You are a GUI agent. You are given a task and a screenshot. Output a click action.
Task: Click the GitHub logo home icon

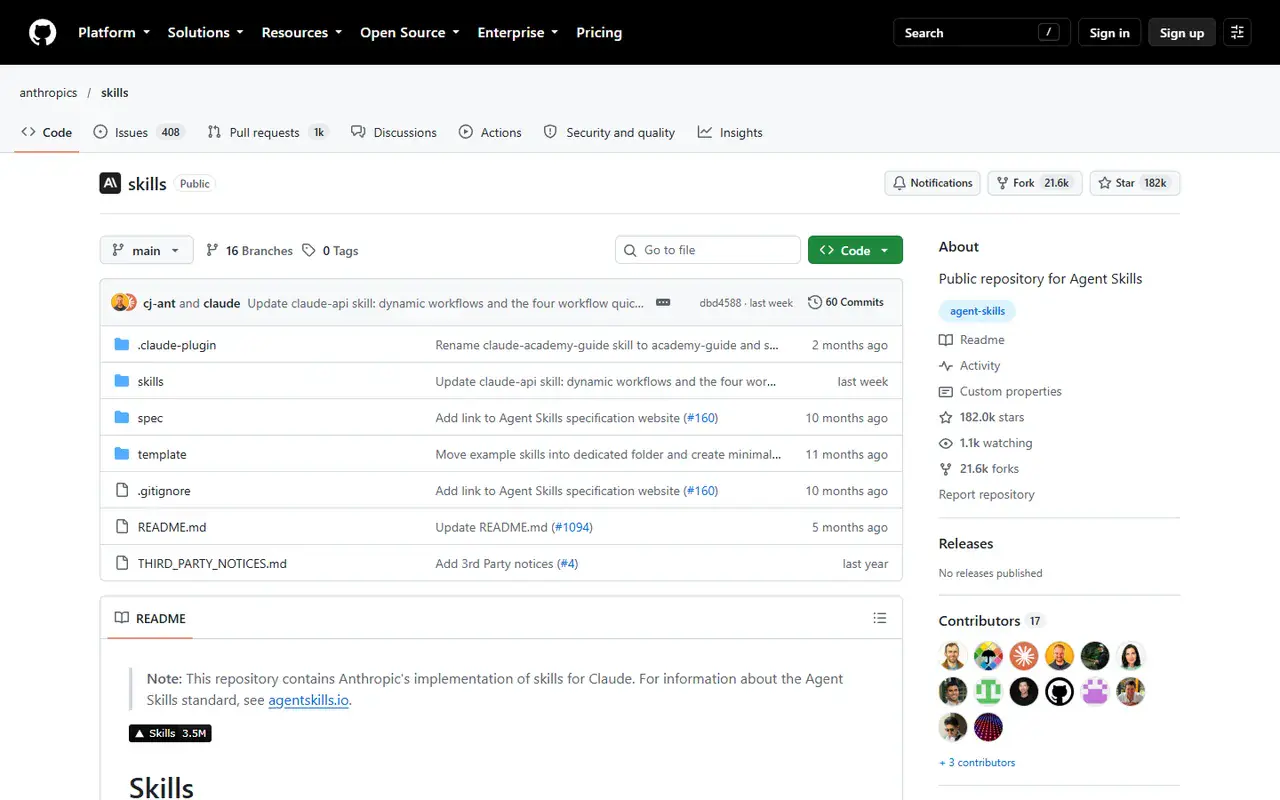coord(42,33)
